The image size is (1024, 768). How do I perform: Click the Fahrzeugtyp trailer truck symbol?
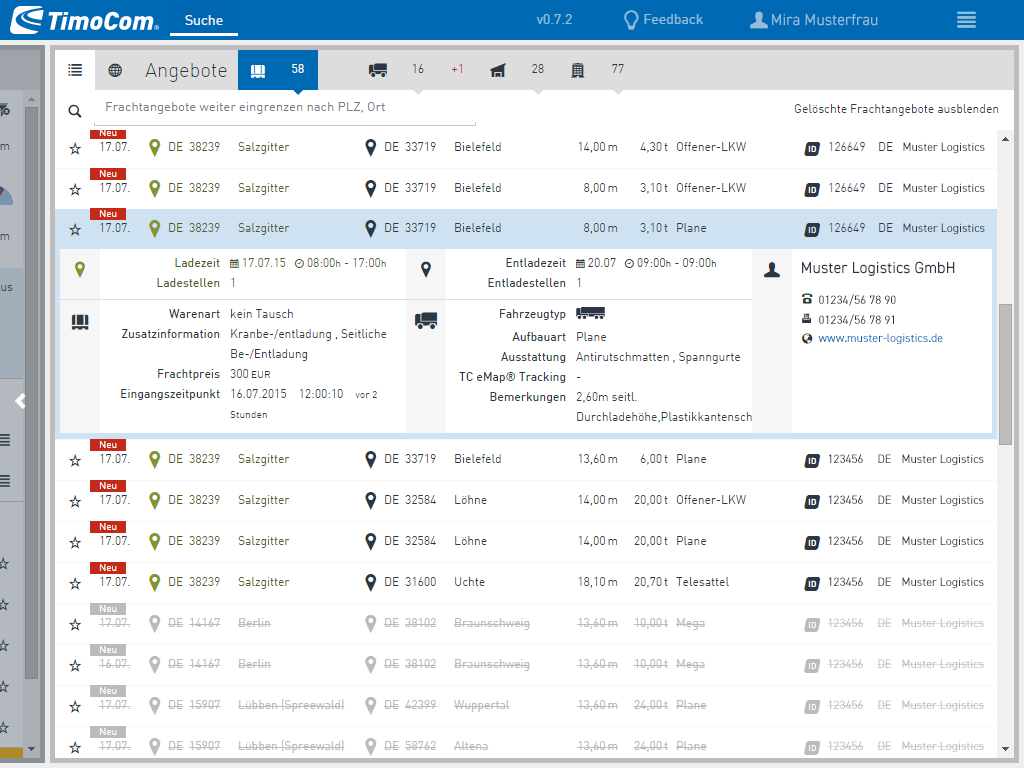click(x=590, y=313)
